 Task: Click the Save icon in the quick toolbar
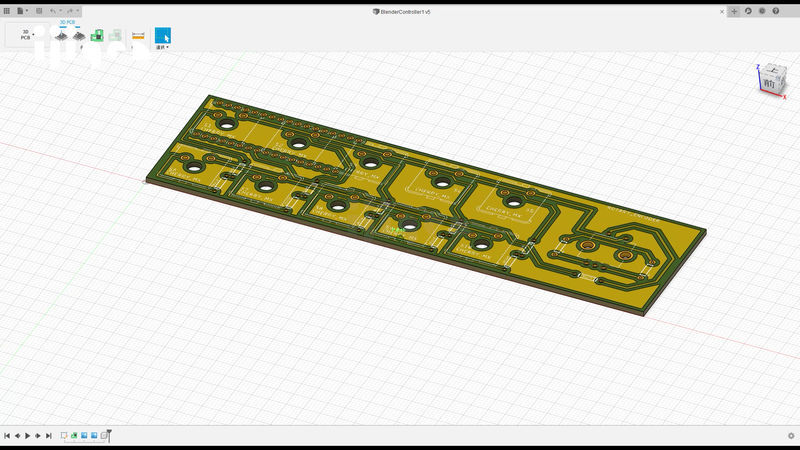click(x=39, y=11)
